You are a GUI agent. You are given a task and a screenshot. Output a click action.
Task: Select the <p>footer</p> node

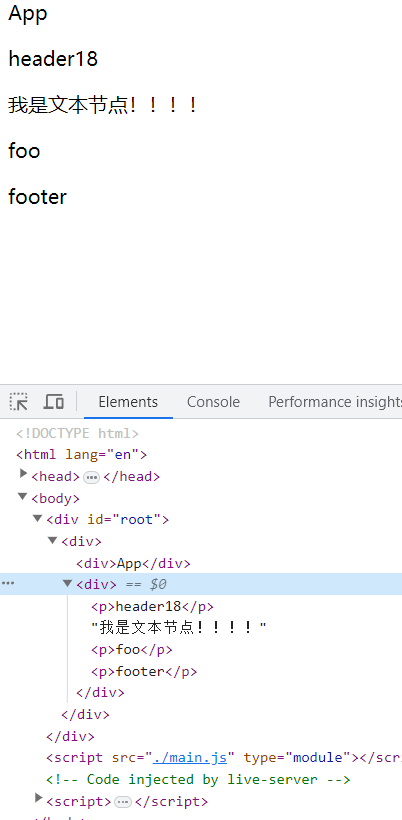(144, 671)
